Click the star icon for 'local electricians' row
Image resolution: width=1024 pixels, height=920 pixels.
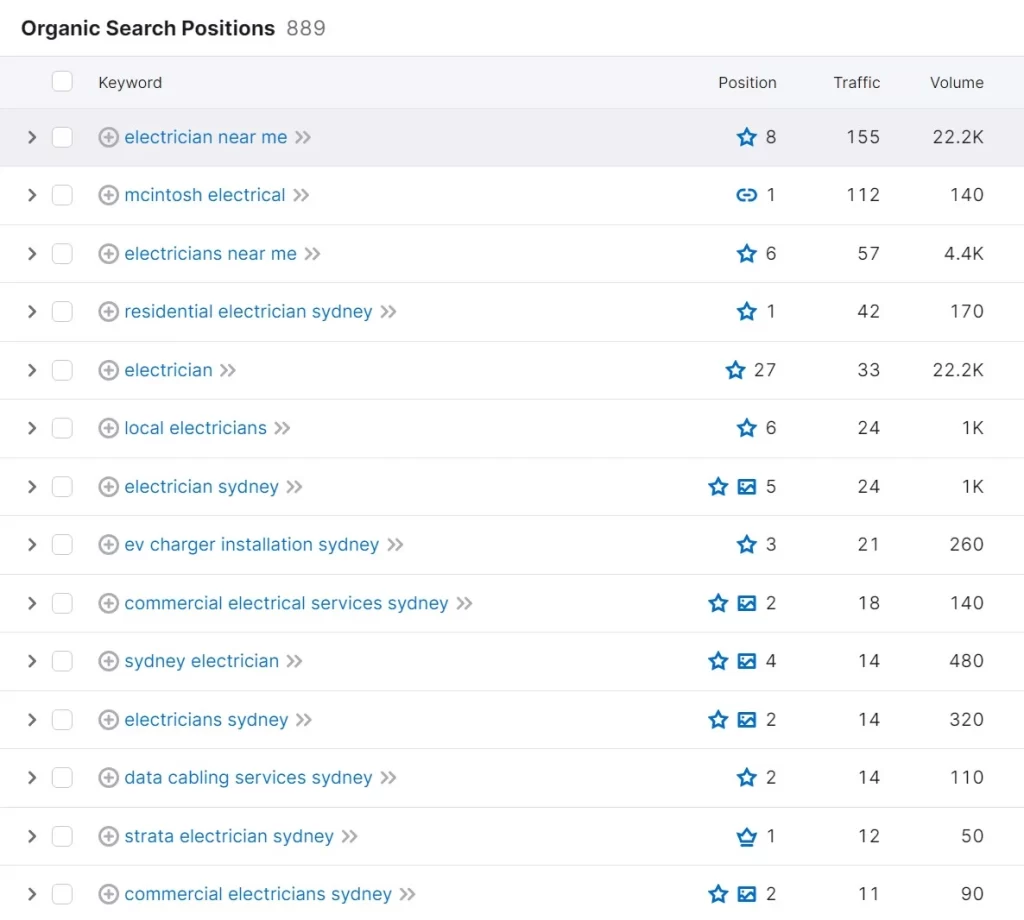coord(746,428)
